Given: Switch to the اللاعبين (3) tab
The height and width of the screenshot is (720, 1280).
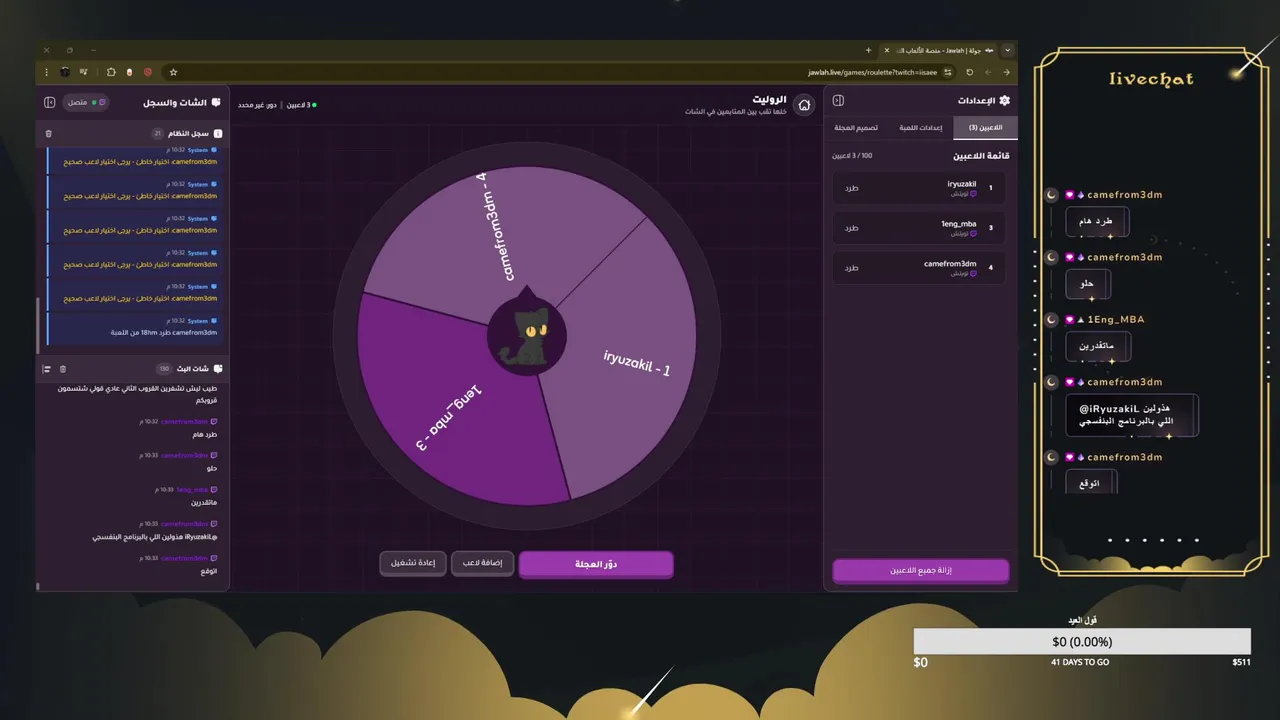Looking at the screenshot, I should [x=986, y=127].
